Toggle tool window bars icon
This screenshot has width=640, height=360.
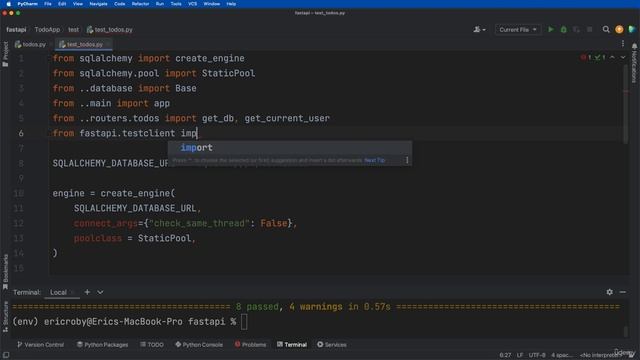tap(6, 355)
